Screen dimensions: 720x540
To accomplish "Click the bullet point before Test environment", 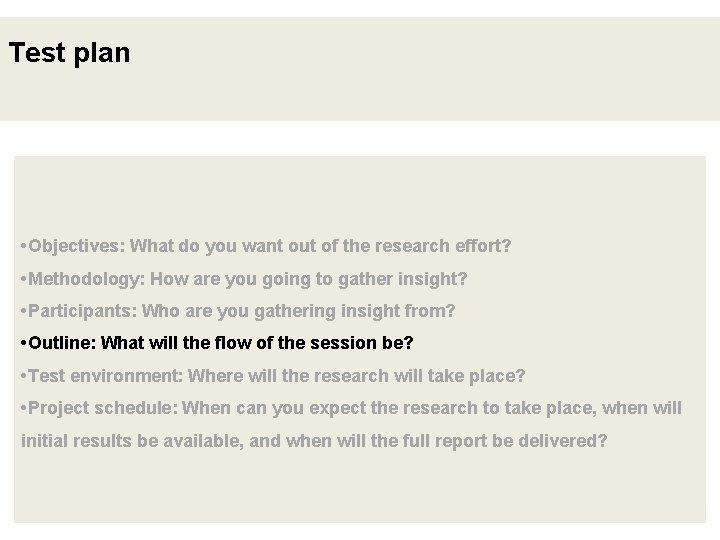I will tap(23, 376).
